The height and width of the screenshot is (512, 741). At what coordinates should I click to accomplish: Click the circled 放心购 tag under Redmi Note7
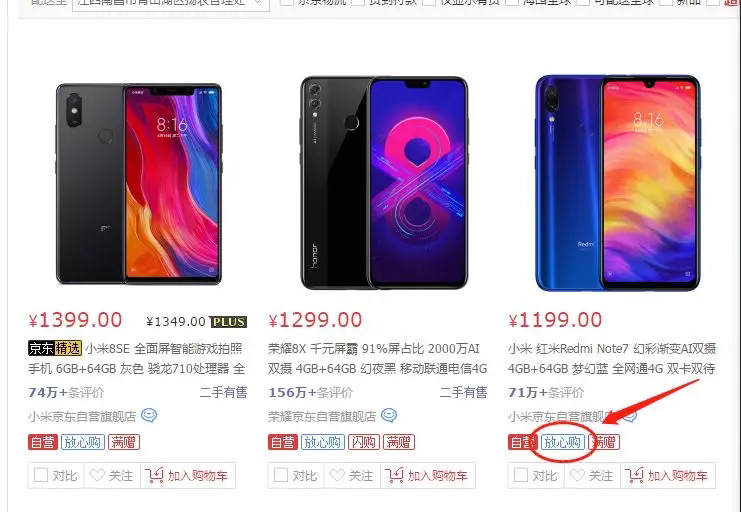point(562,442)
